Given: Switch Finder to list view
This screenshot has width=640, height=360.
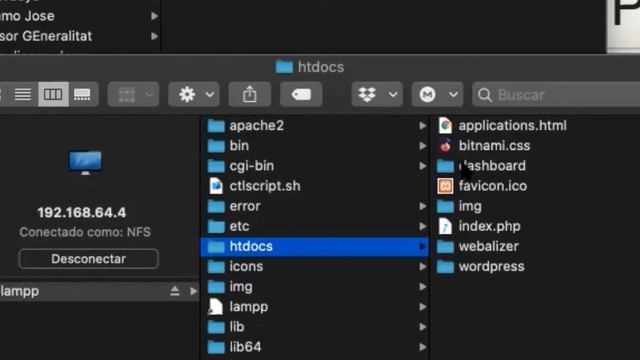Looking at the screenshot, I should pyautogui.click(x=23, y=94).
